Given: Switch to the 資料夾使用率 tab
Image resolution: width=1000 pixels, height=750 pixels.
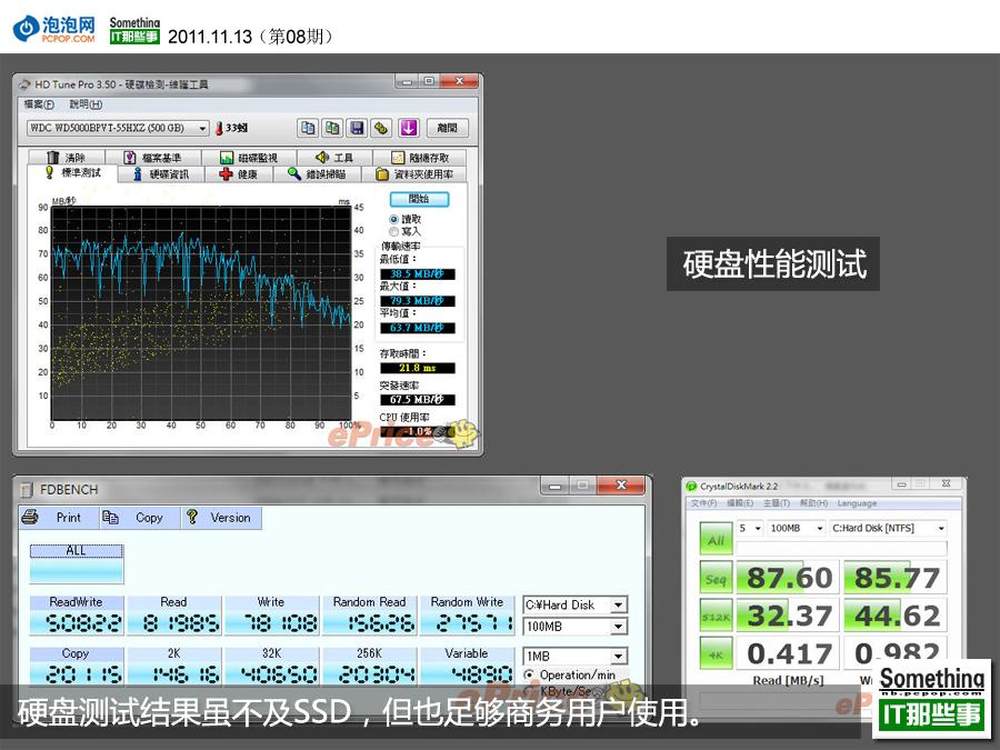Looking at the screenshot, I should tap(415, 174).
